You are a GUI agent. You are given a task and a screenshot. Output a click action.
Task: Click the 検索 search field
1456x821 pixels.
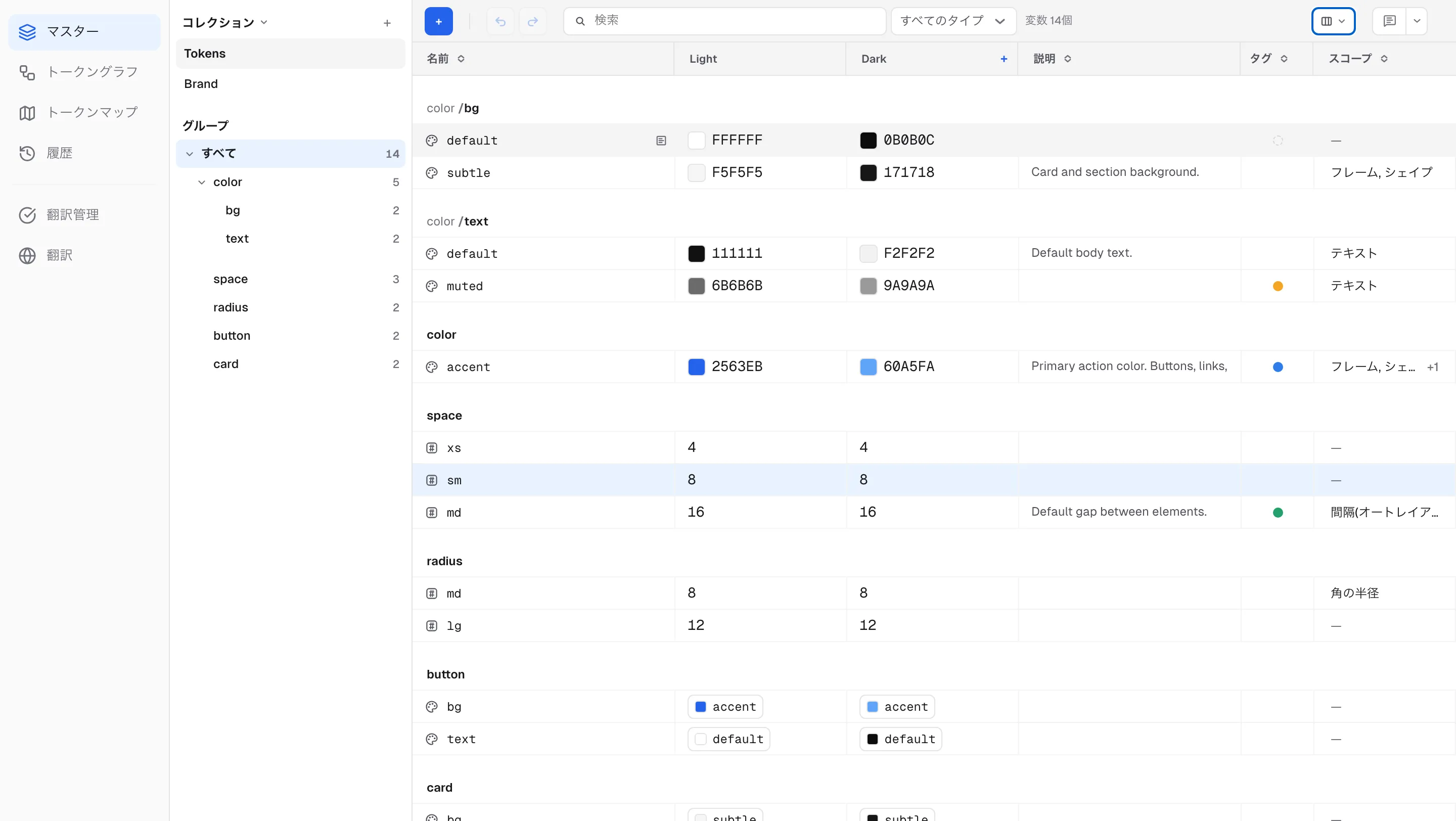pyautogui.click(x=724, y=21)
